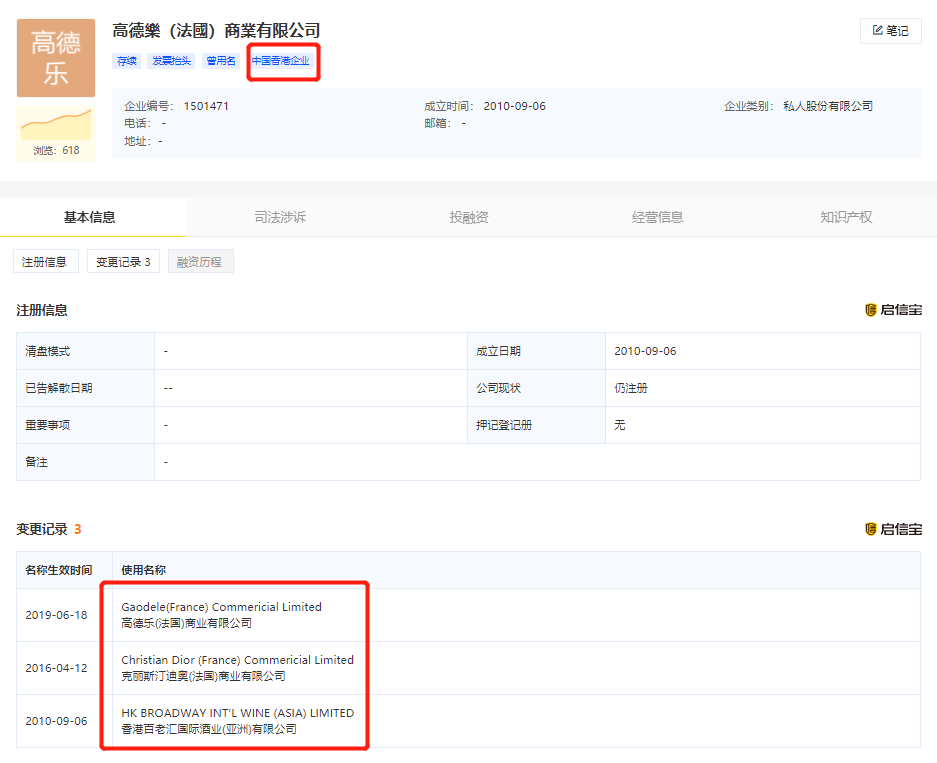The width and height of the screenshot is (937, 763).
Task: Select Christian Dior (France) Commericial Limited entry
Action: tap(238, 660)
